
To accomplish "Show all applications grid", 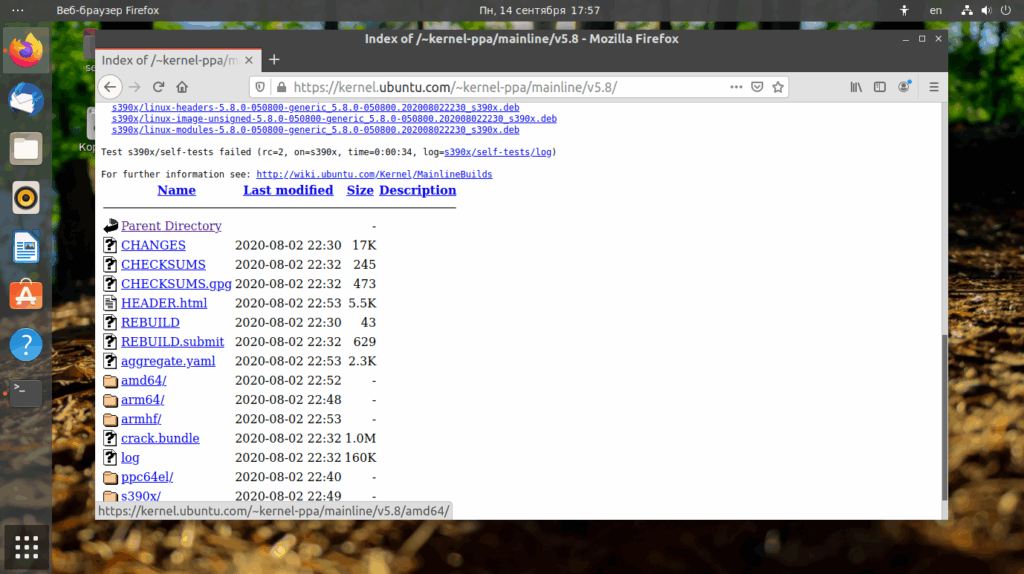I will click(26, 547).
